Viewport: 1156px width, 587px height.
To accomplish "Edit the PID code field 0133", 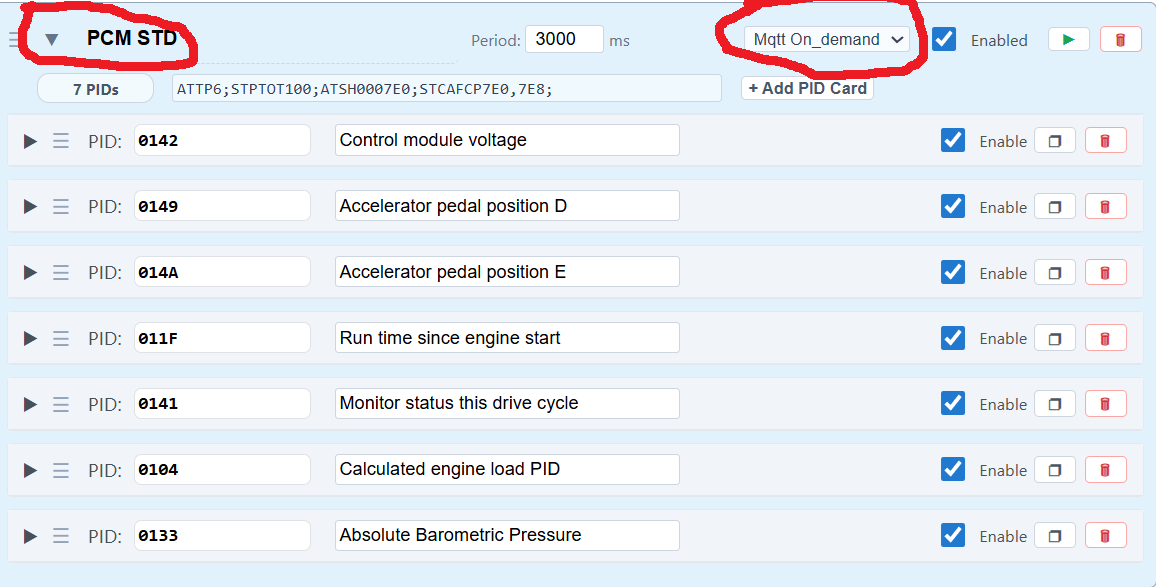I will coord(222,535).
